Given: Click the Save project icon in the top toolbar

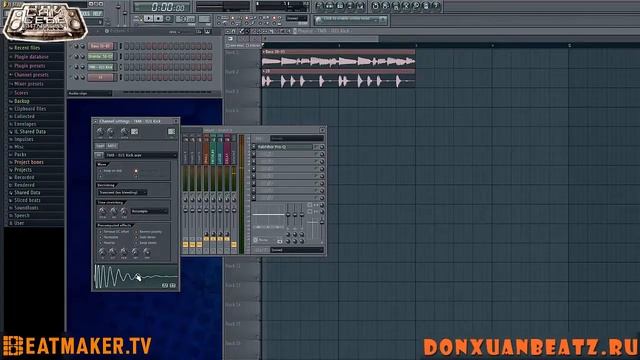Looking at the screenshot, I should point(396,6).
